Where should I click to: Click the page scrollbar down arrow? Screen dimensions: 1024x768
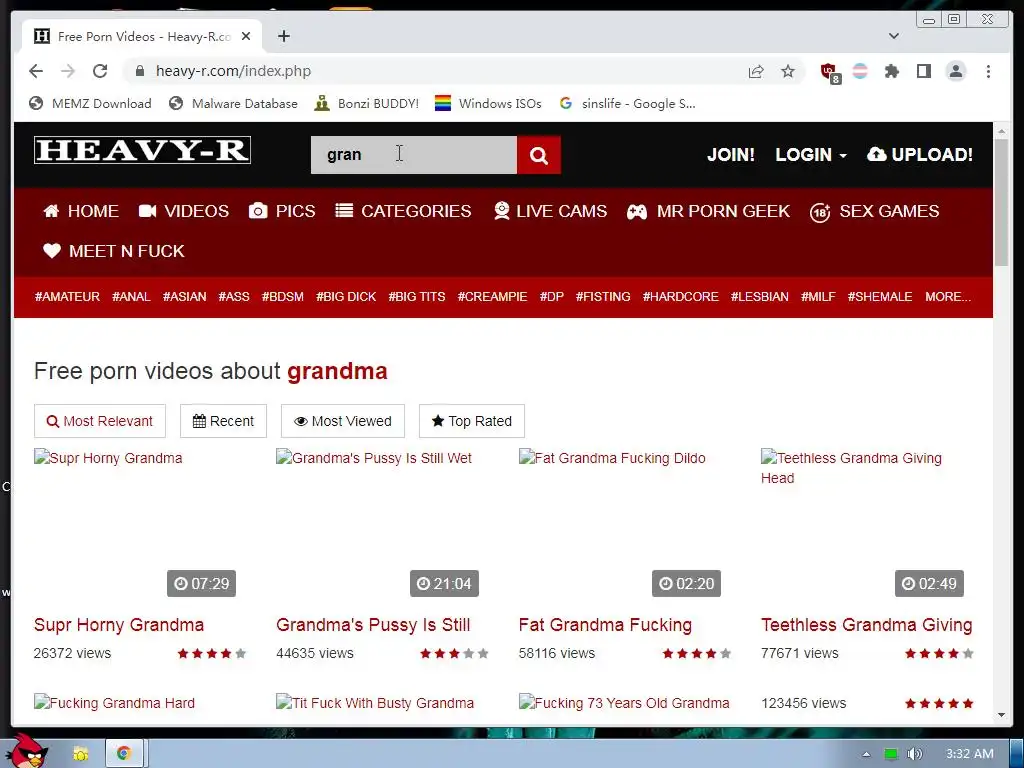pos(1001,715)
